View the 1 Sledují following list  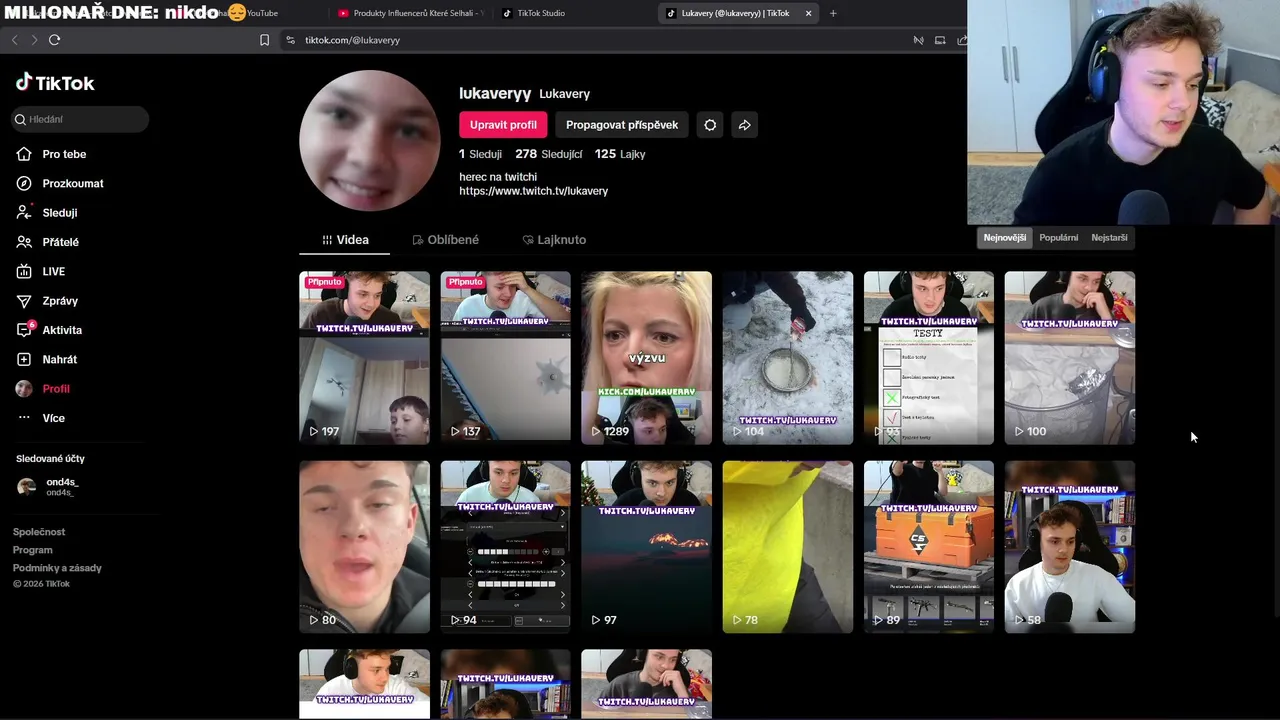click(x=480, y=154)
